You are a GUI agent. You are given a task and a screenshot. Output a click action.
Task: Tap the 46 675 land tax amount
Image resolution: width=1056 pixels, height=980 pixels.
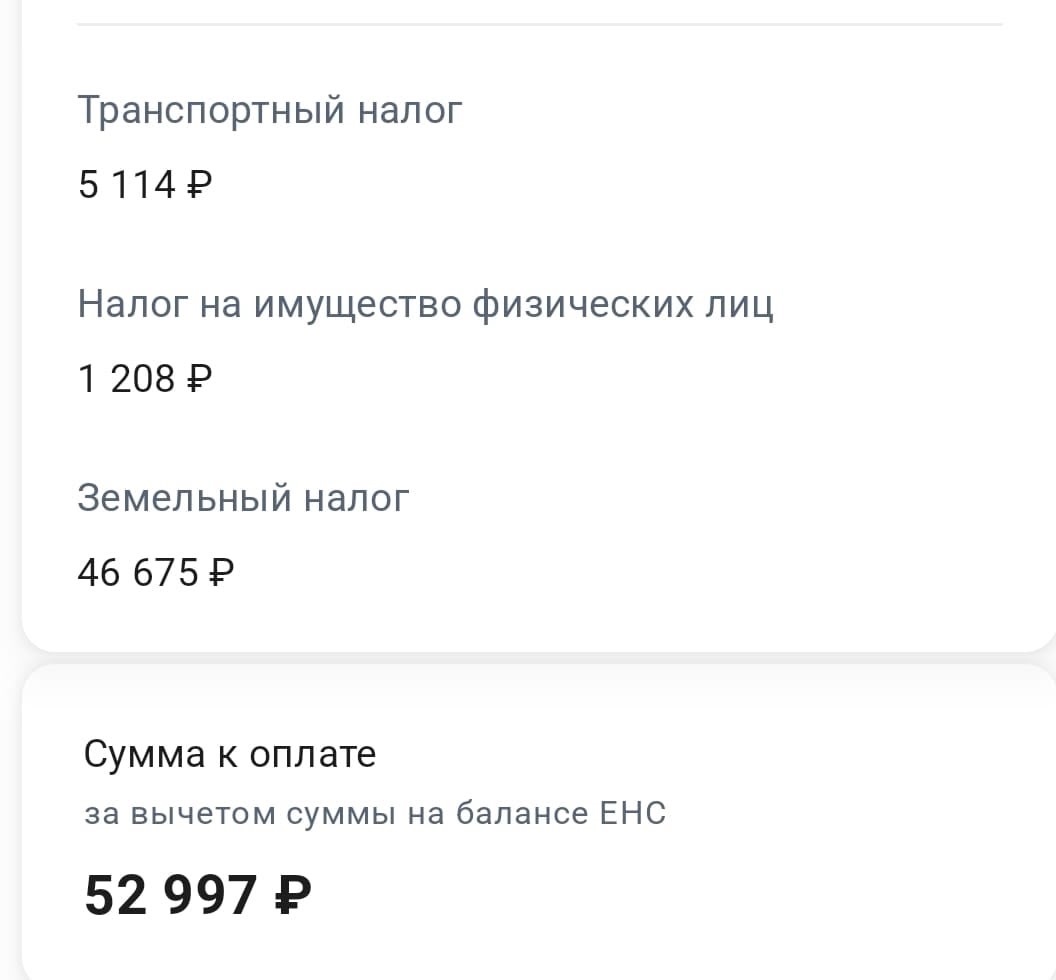click(x=138, y=573)
